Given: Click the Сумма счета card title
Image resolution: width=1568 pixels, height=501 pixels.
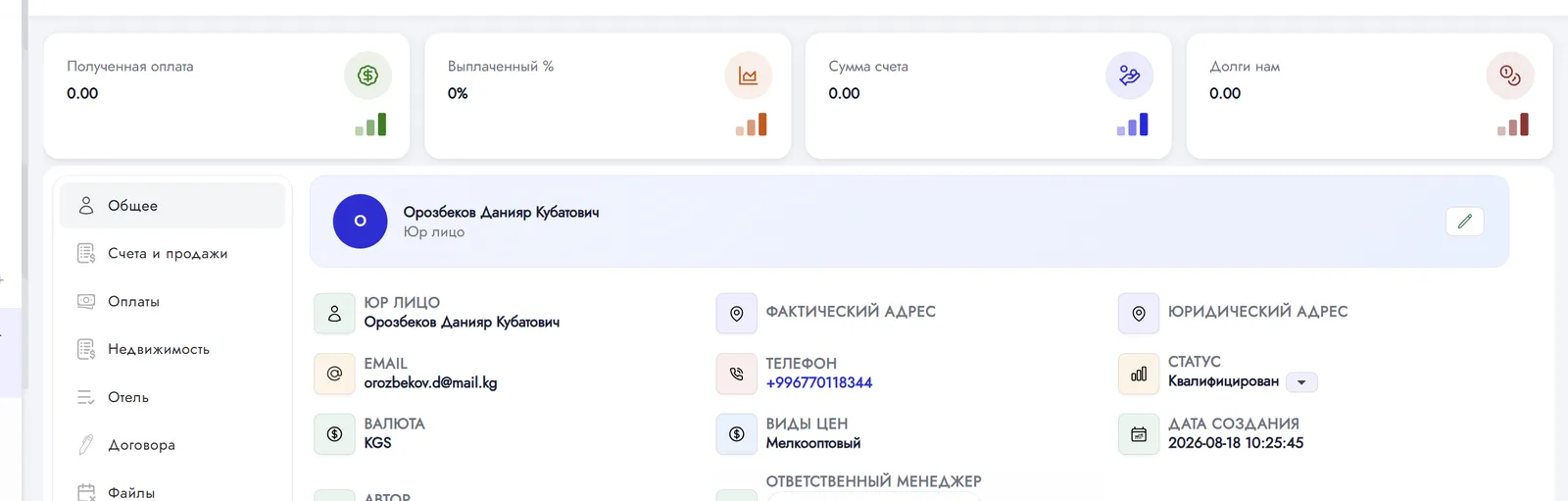Looking at the screenshot, I should point(868,67).
